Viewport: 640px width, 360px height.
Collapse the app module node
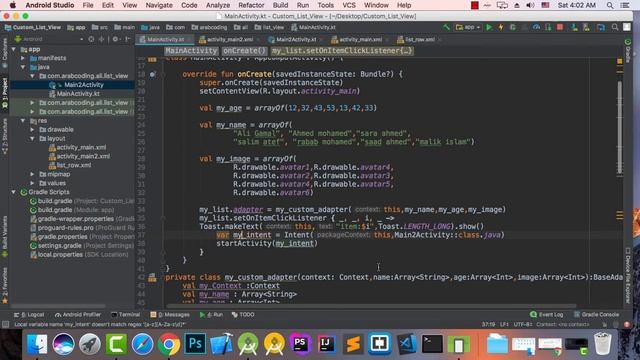pyautogui.click(x=14, y=49)
